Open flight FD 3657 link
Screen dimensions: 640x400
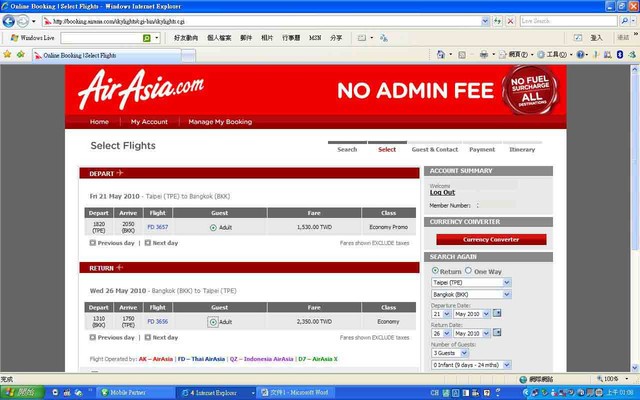tap(158, 227)
